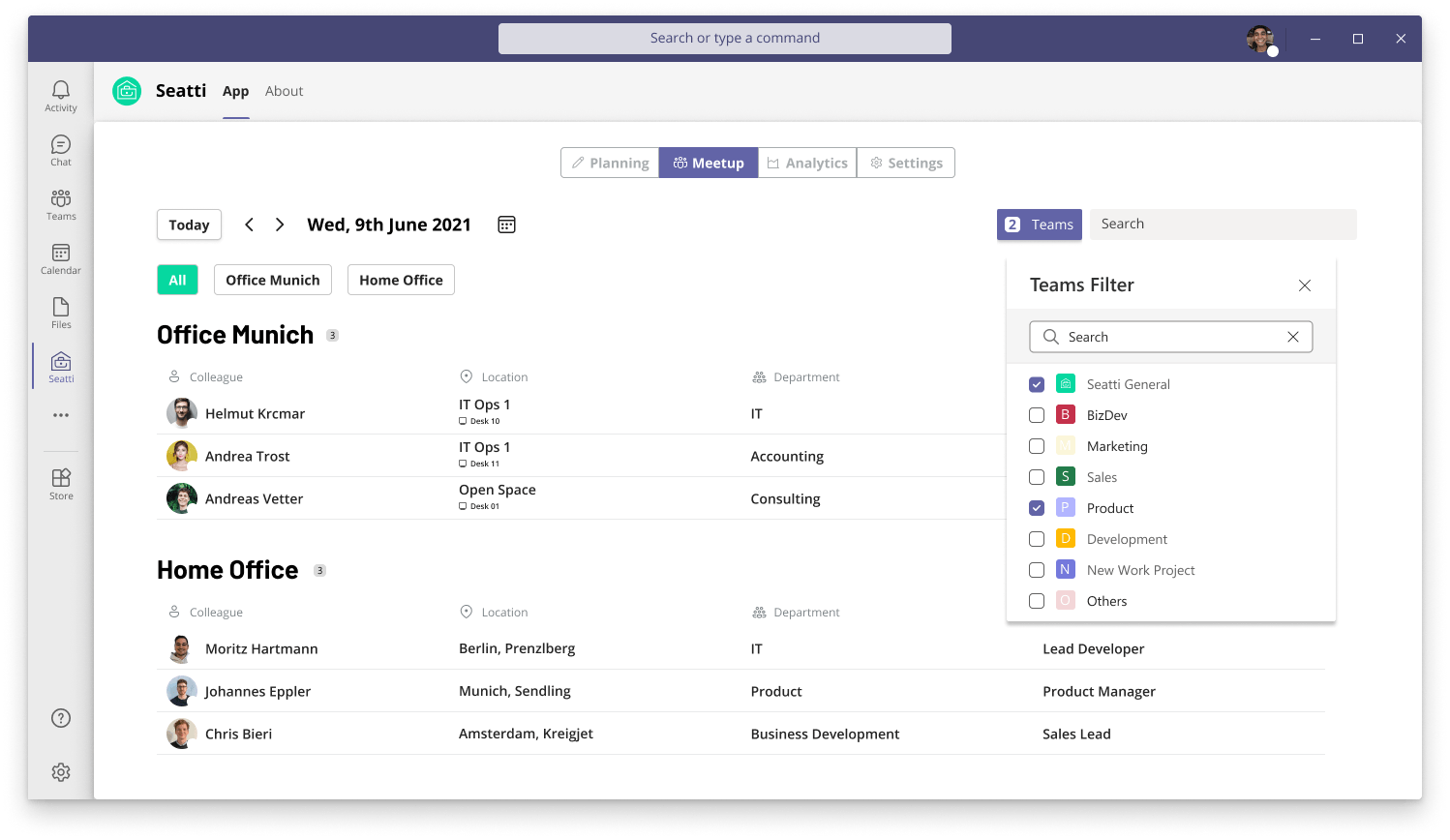The height and width of the screenshot is (840, 1450).
Task: Click Berlin, Prenzlberg location text
Action: click(517, 648)
